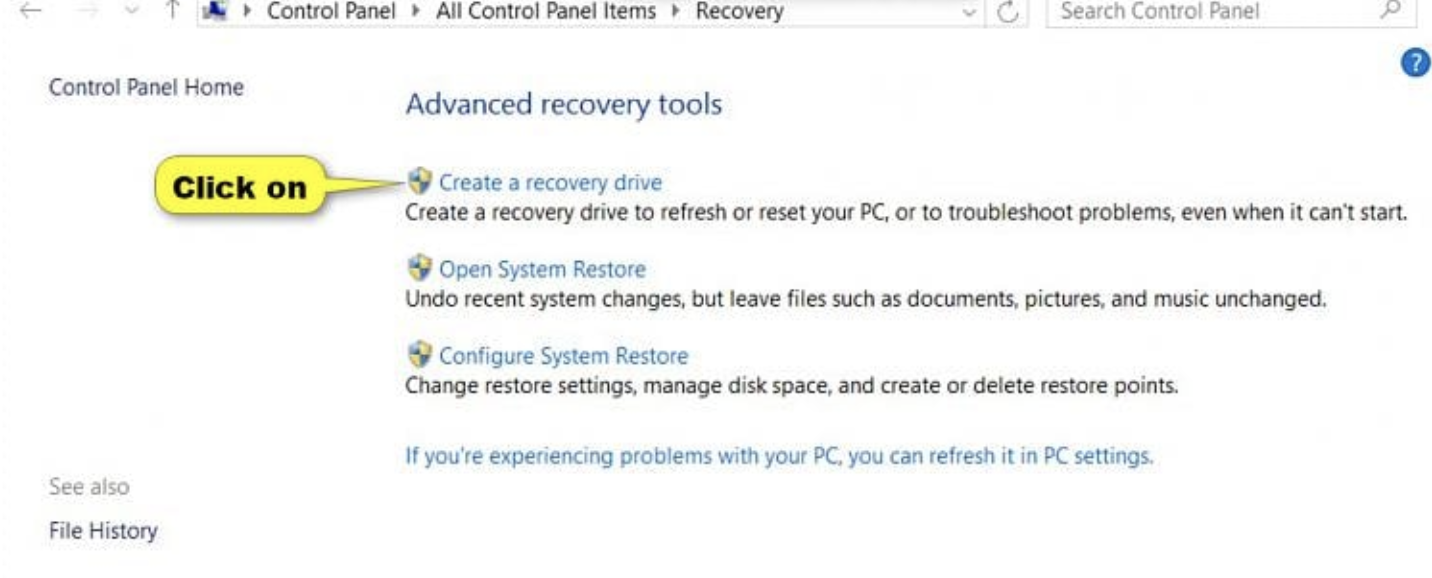Expand chevron after All Control Panel Items
This screenshot has width=1432, height=578.
tap(676, 13)
